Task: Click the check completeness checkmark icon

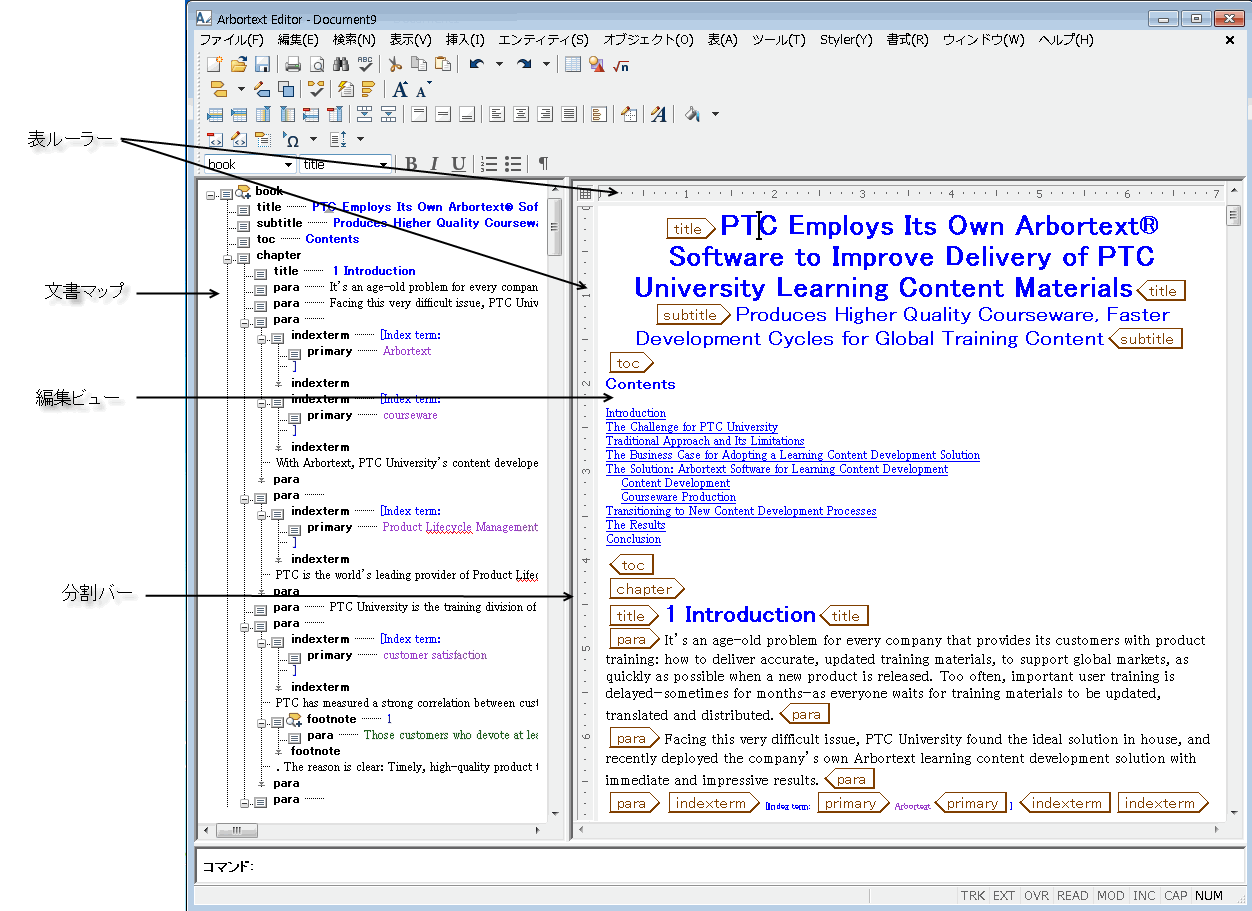Action: pos(317,89)
